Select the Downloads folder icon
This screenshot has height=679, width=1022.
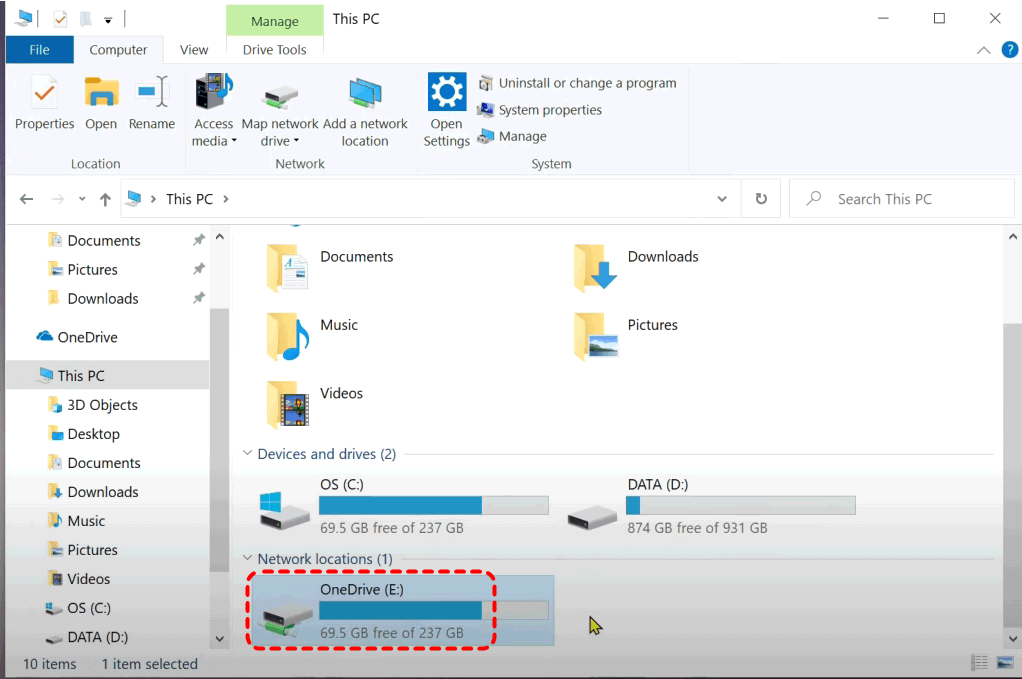[x=594, y=267]
